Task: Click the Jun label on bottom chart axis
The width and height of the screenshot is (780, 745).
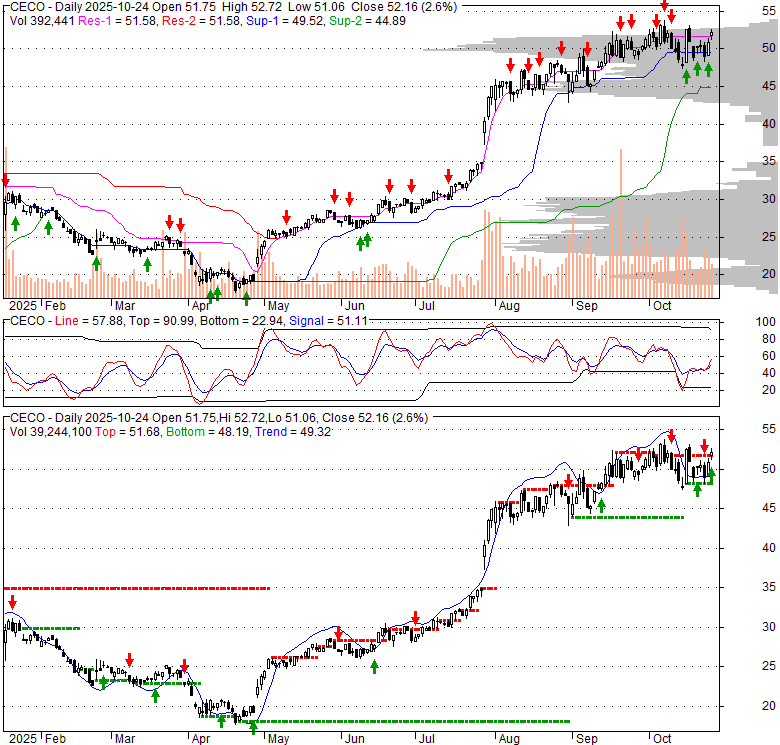Action: click(x=354, y=739)
